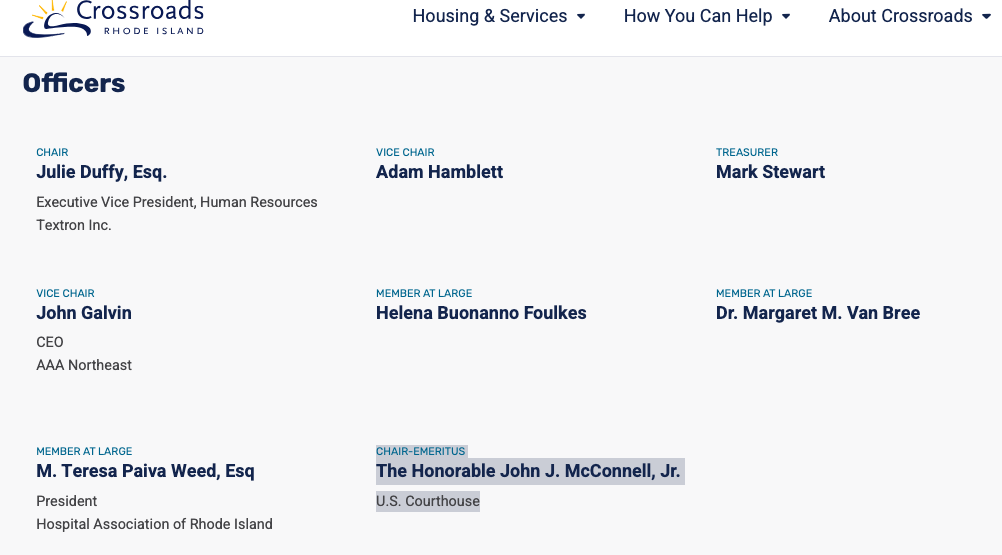Image resolution: width=1002 pixels, height=555 pixels.
Task: Click the name John Galvin
Action: click(x=84, y=313)
